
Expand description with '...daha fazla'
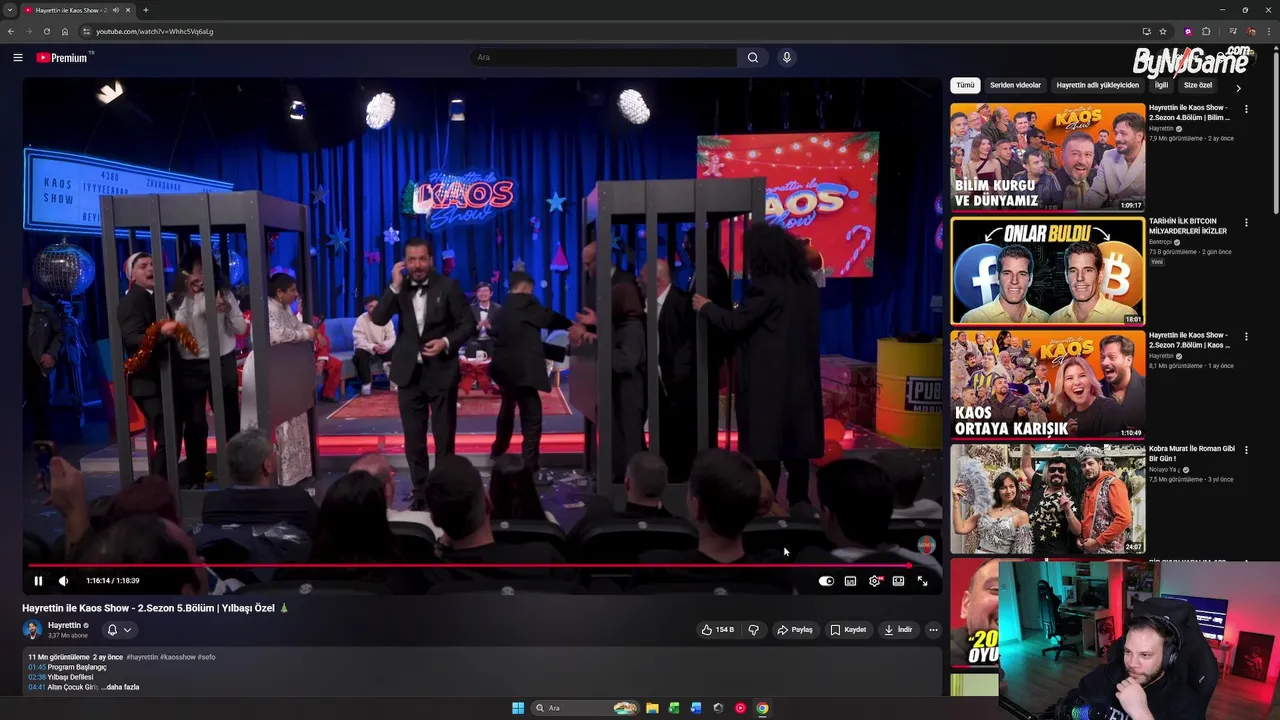120,687
